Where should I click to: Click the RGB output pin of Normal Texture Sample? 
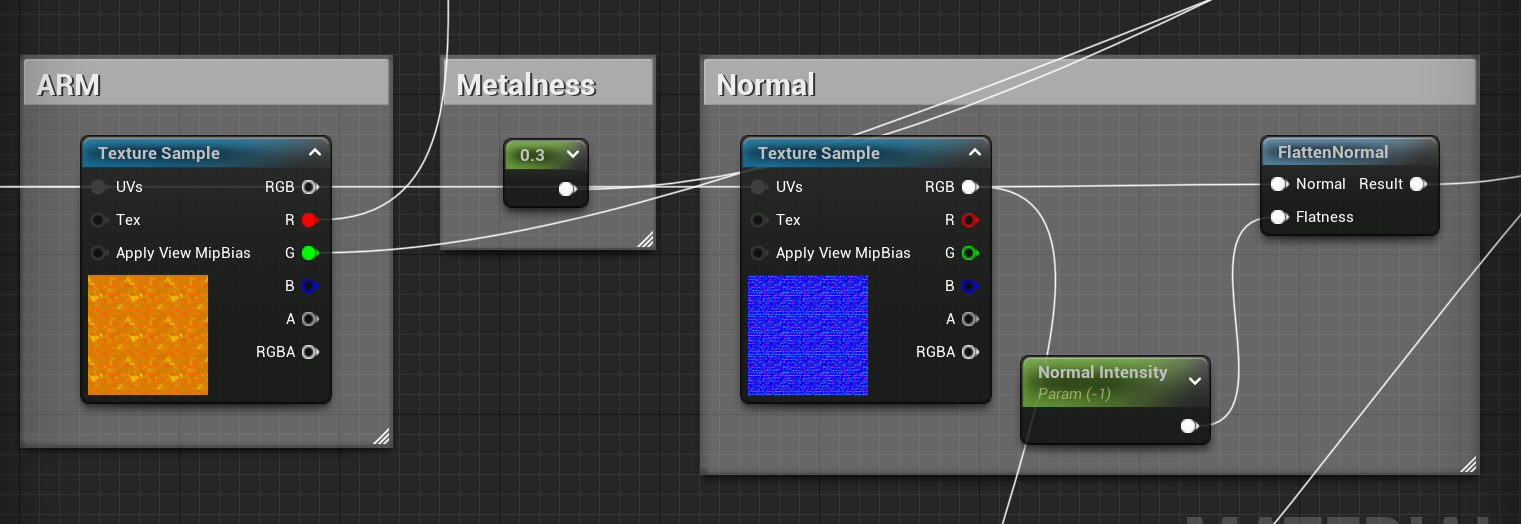click(969, 187)
